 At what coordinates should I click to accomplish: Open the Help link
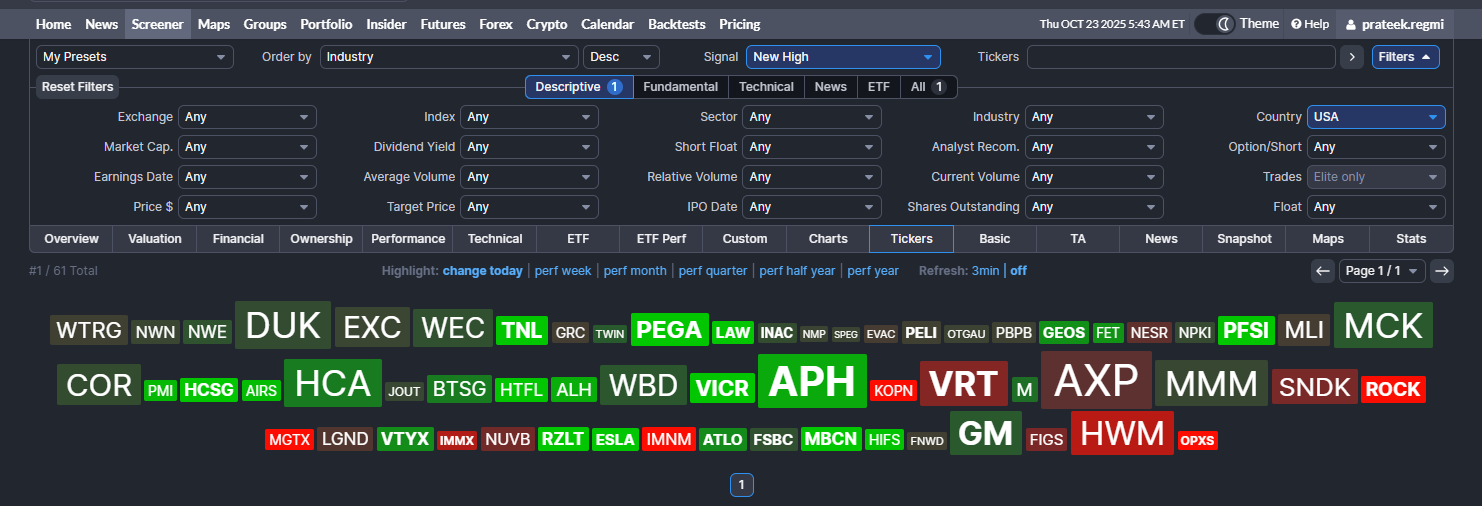[x=1310, y=24]
